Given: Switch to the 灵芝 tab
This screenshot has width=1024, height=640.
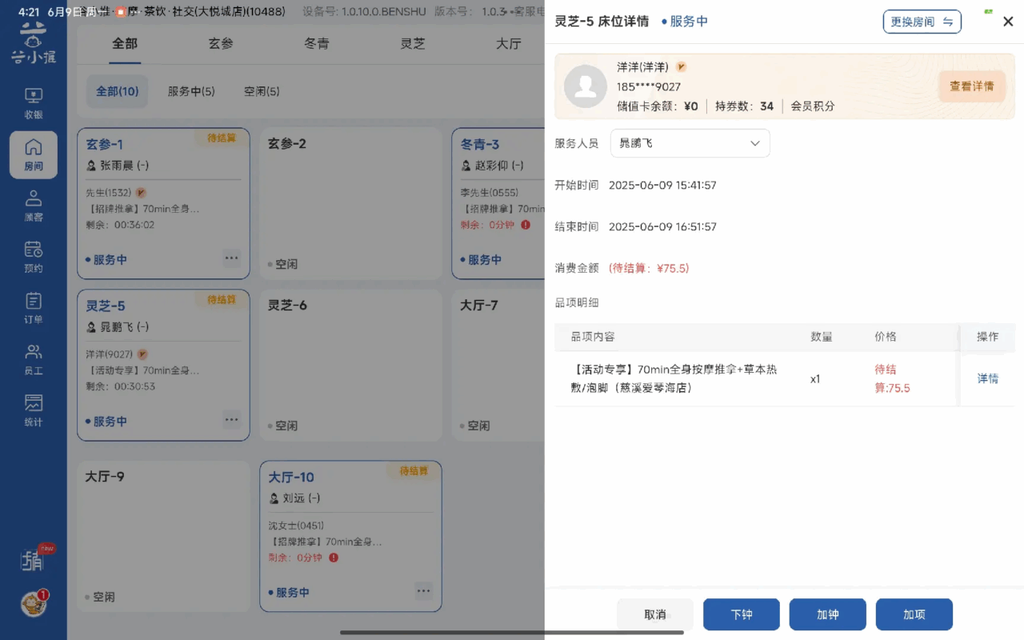Looking at the screenshot, I should click(413, 44).
